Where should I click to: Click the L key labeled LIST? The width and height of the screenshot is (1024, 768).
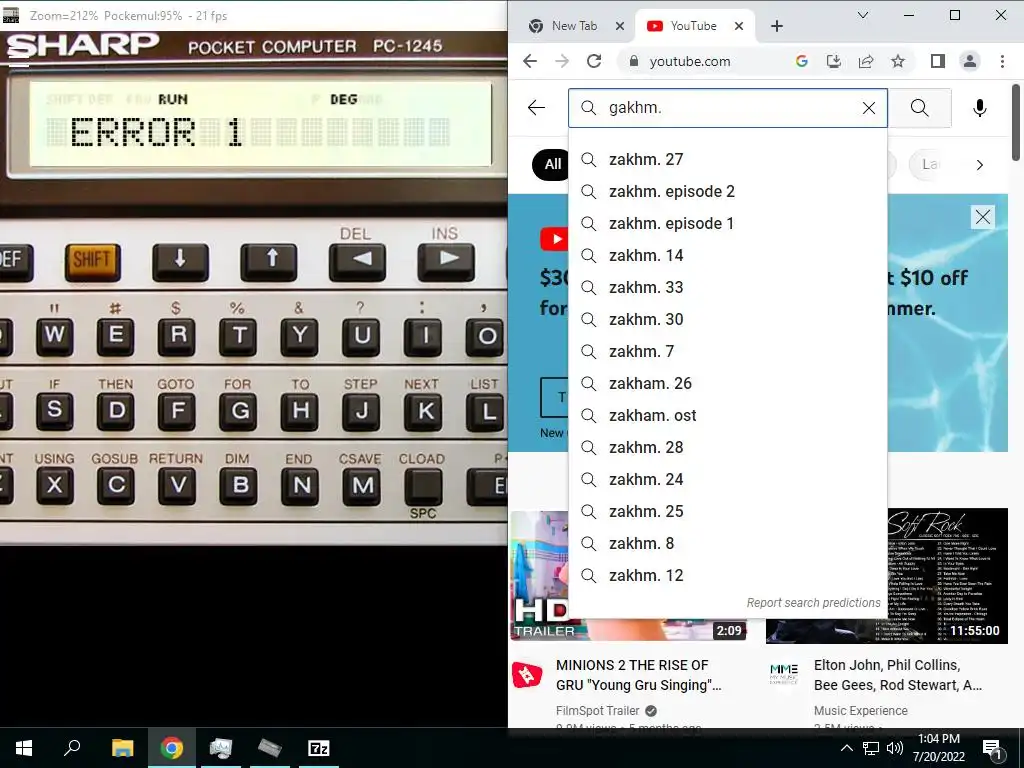486,411
